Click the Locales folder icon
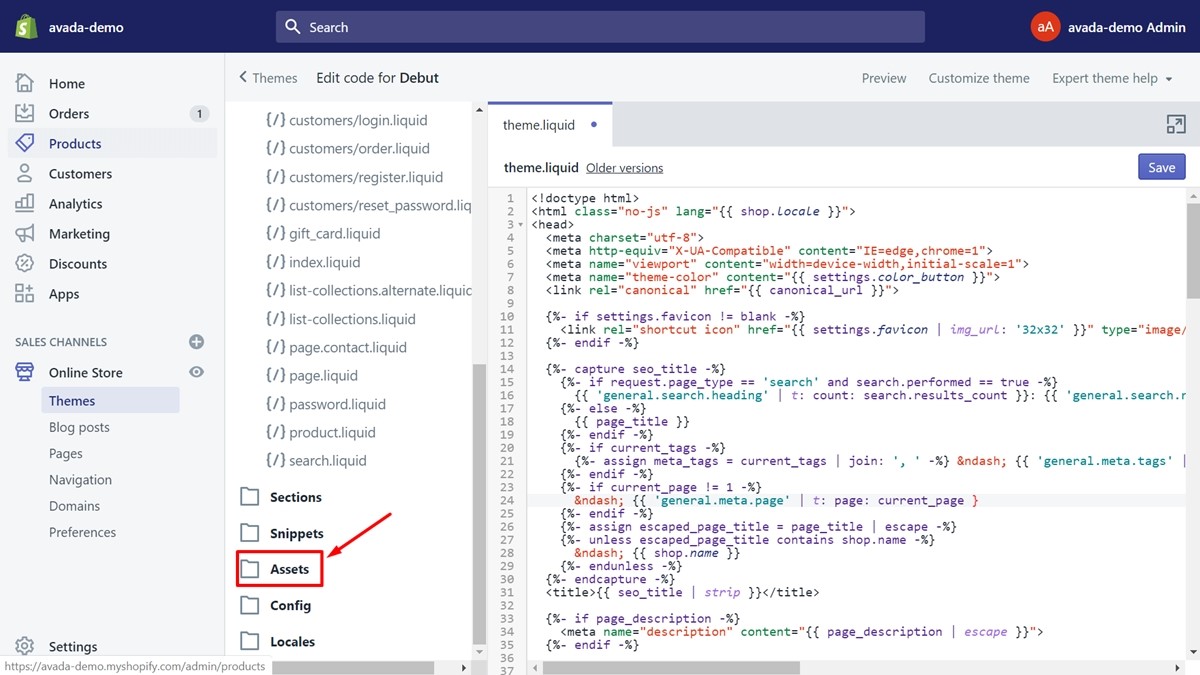This screenshot has width=1200, height=675. 250,641
